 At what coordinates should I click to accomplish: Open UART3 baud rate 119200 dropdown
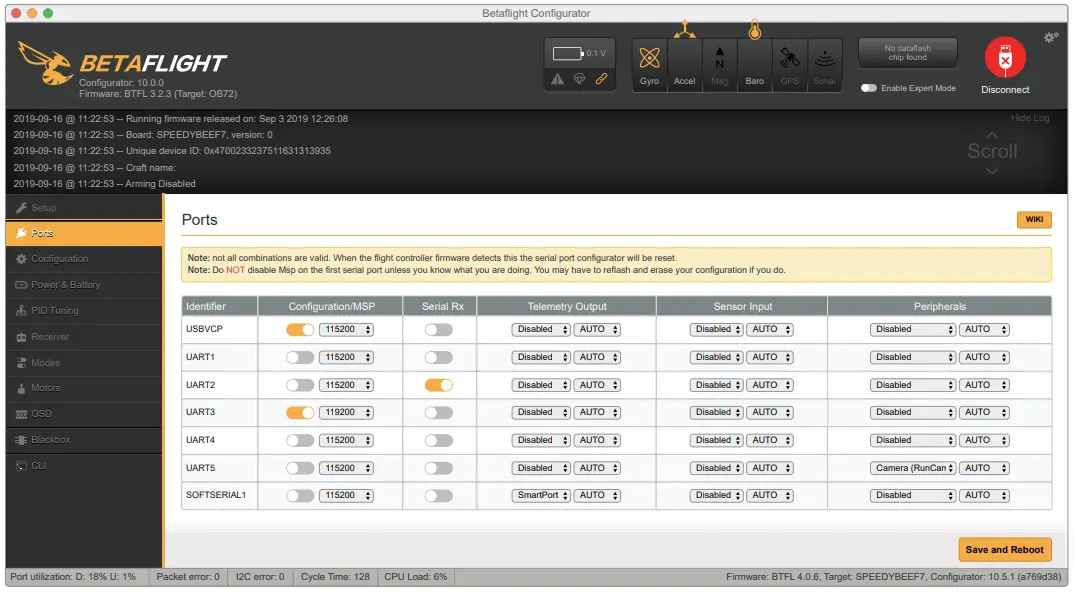coord(347,413)
